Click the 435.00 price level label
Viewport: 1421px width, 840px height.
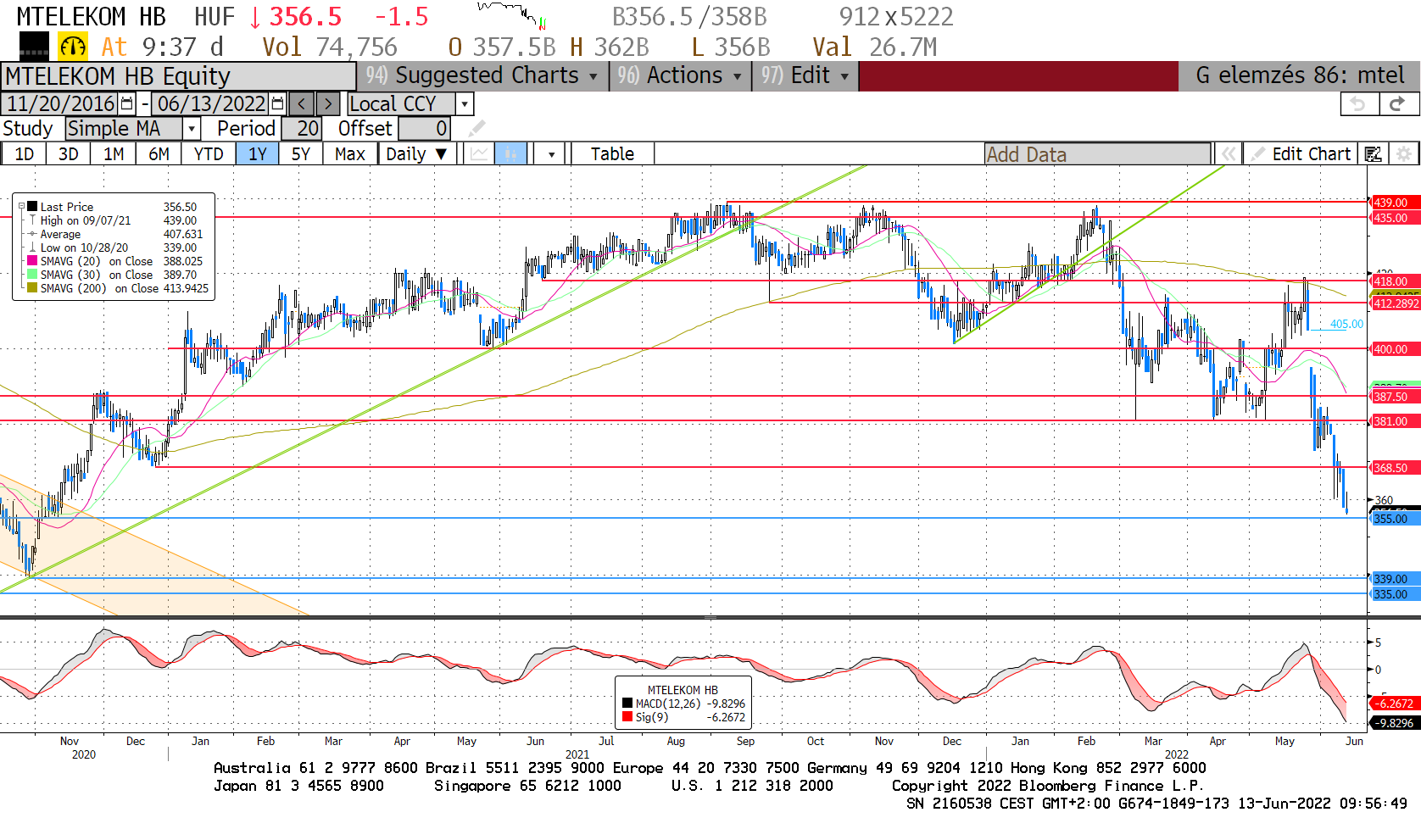coord(1395,218)
